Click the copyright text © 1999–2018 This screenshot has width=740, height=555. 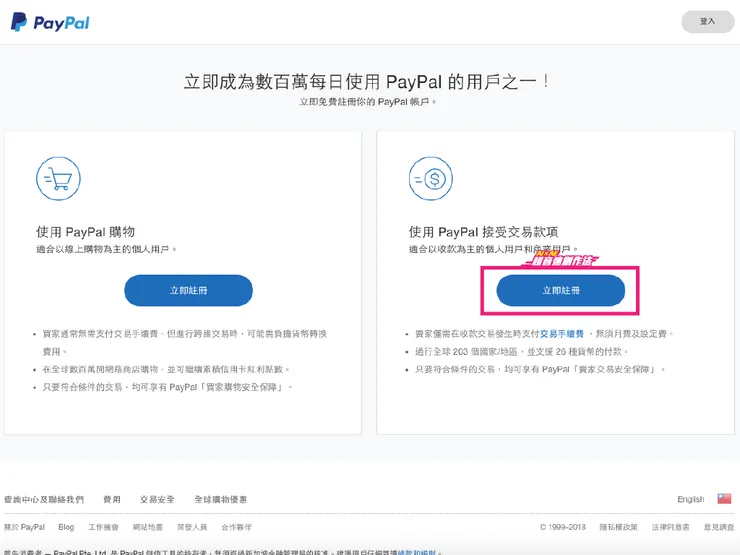pos(563,527)
